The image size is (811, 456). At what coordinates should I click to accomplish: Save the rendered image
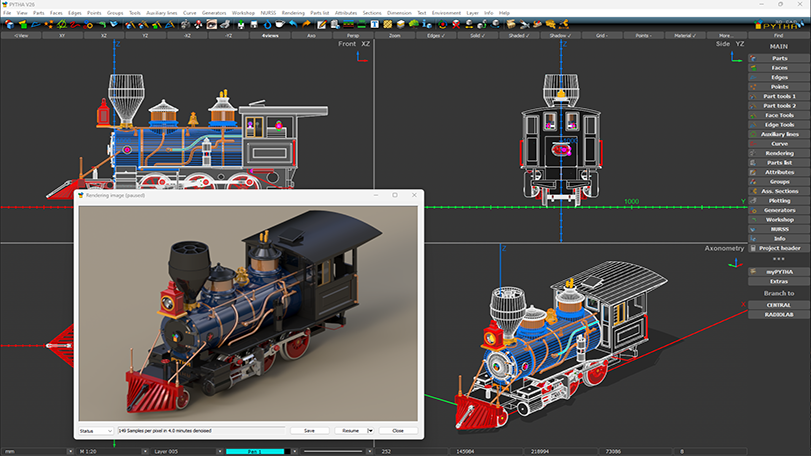[x=309, y=430]
